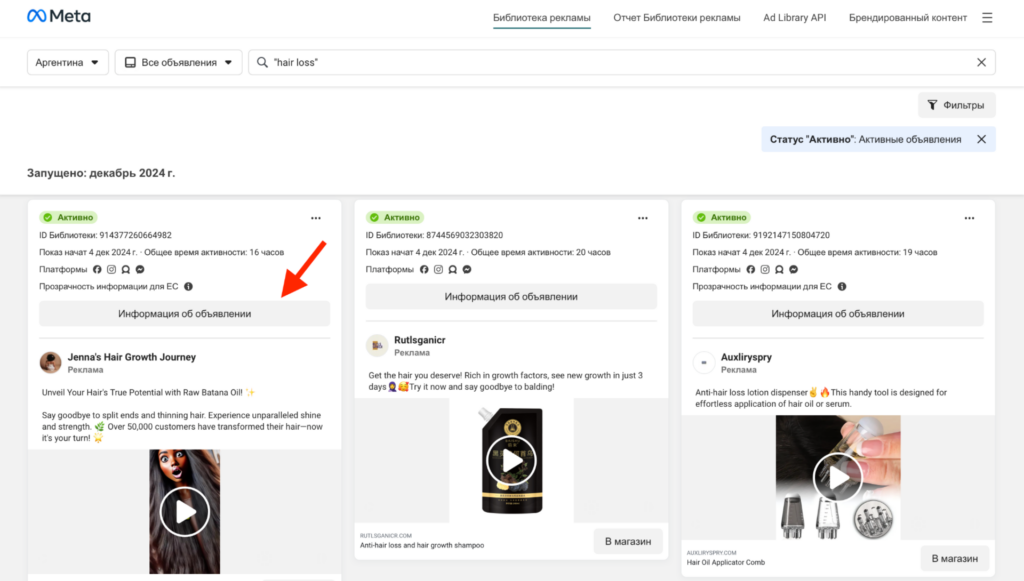
Task: Open the three-dot menu on the Auxliryspry ad card
Action: pyautogui.click(x=969, y=218)
